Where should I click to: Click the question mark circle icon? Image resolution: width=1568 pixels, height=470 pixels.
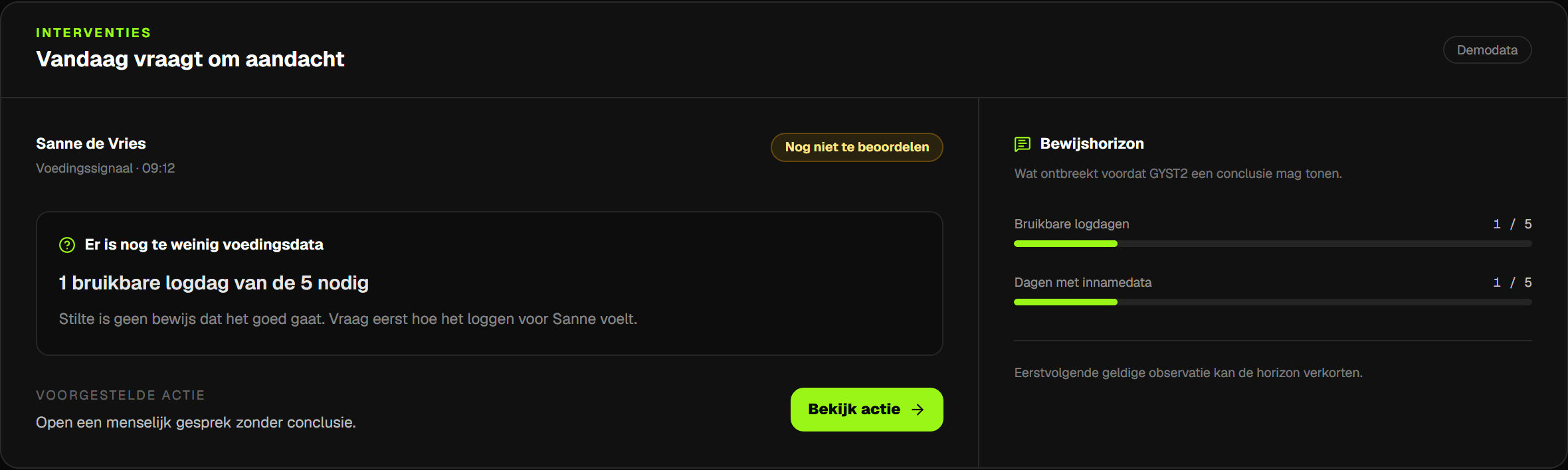click(67, 245)
